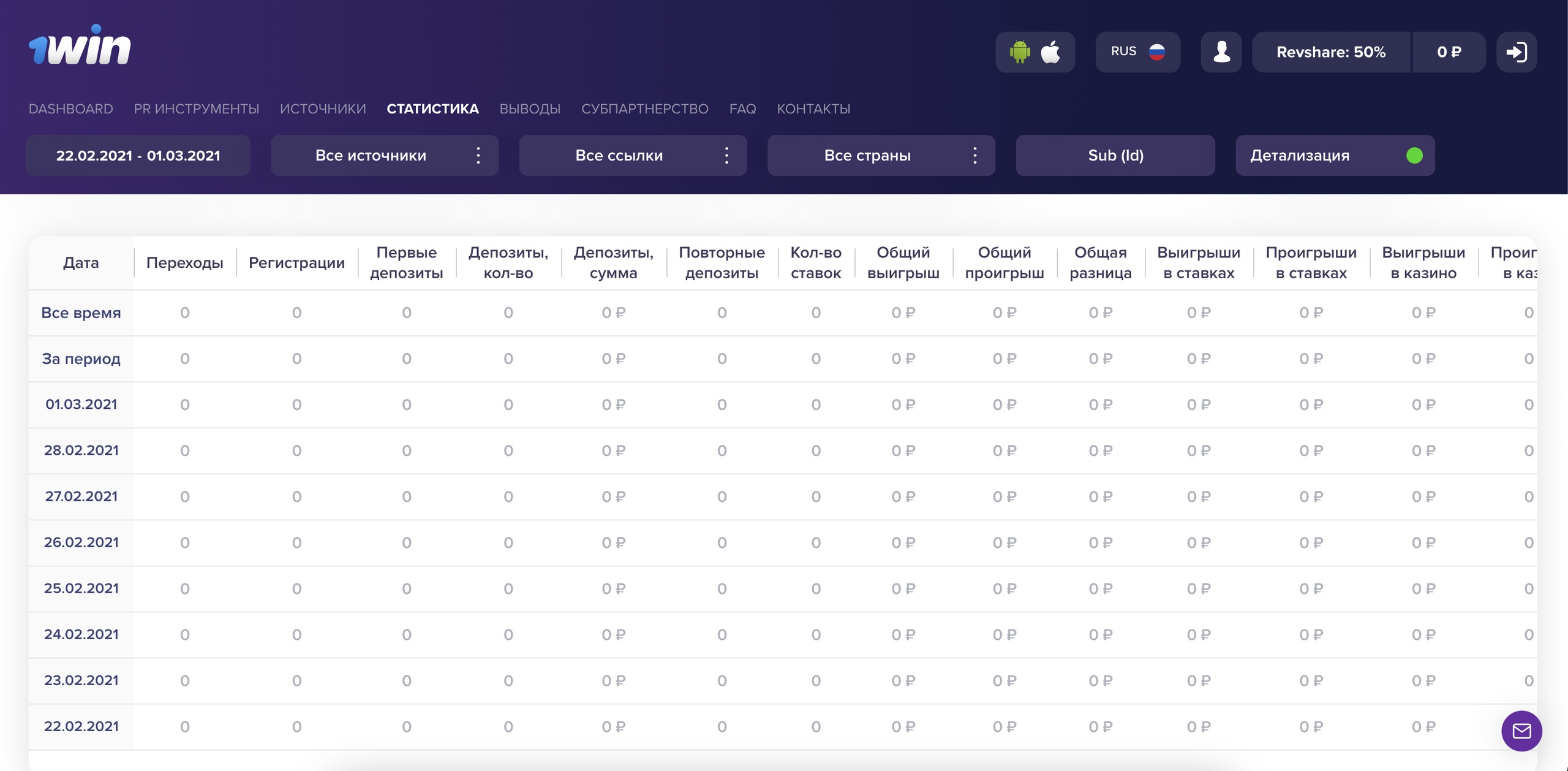The width and height of the screenshot is (1568, 771).
Task: Open three-dot menu on Все источники
Action: point(478,156)
